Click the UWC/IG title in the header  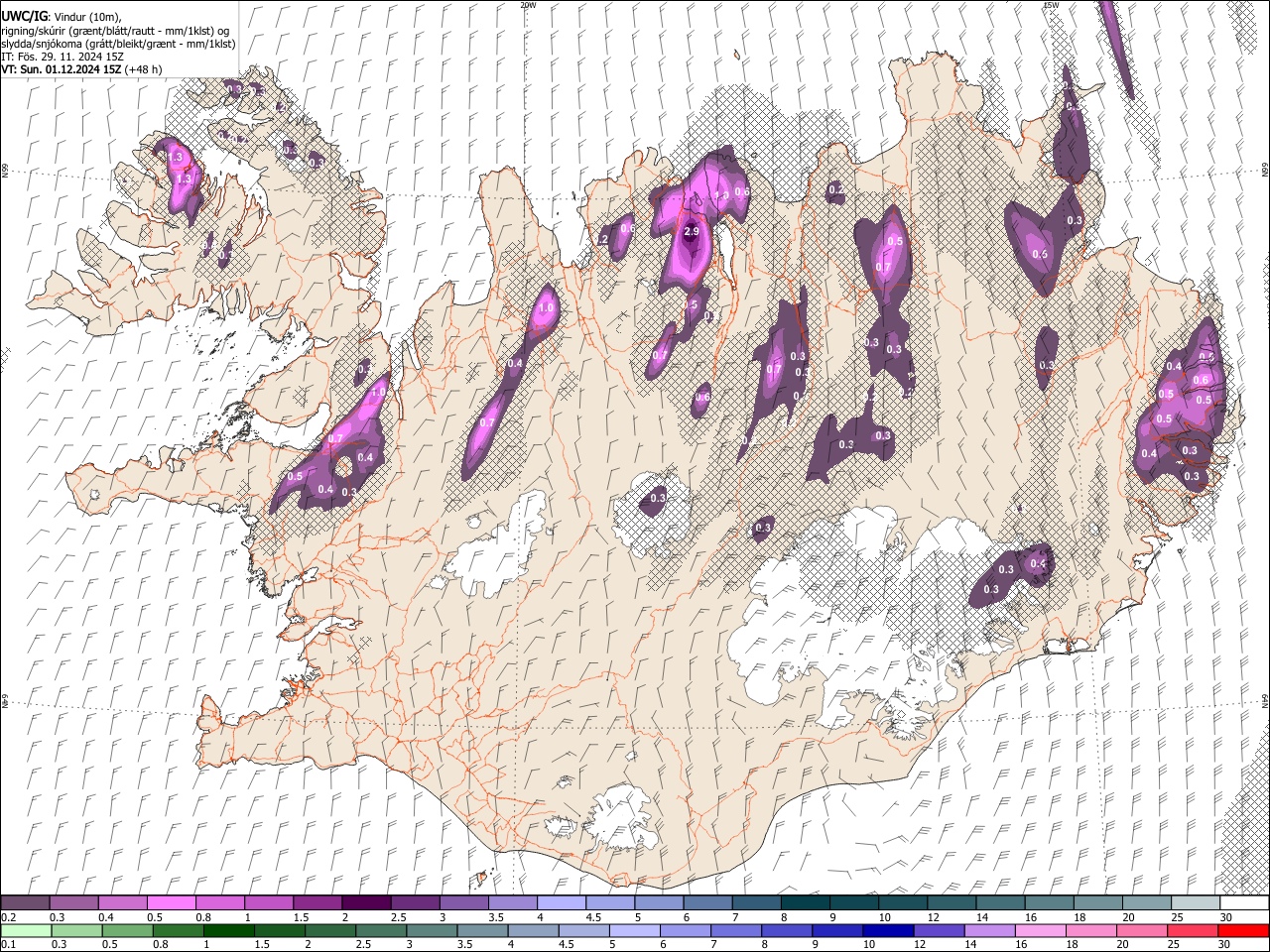(24, 17)
